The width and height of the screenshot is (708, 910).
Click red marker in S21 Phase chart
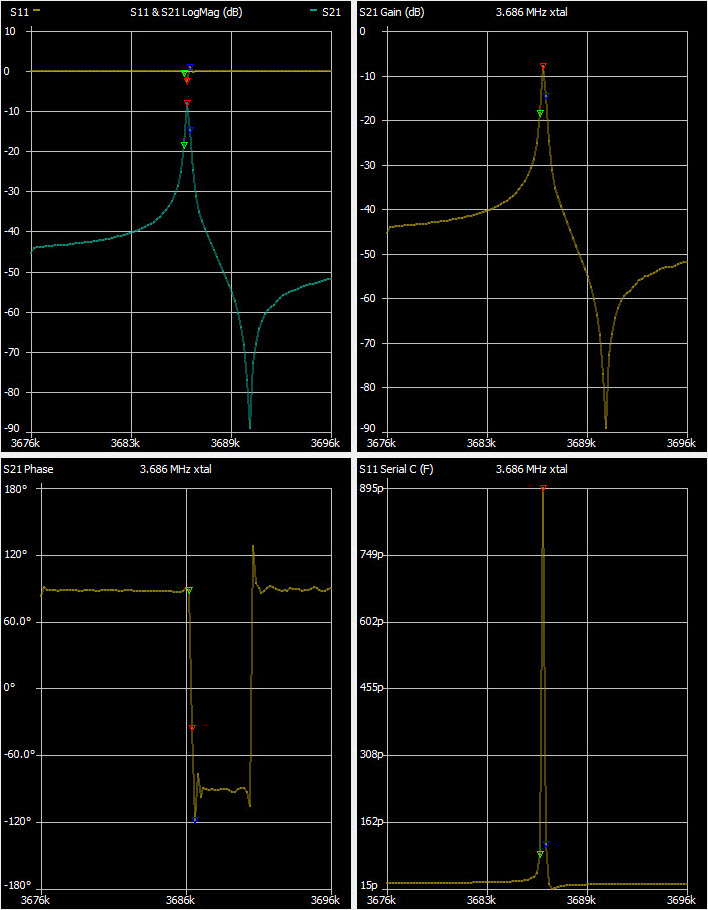click(x=192, y=727)
